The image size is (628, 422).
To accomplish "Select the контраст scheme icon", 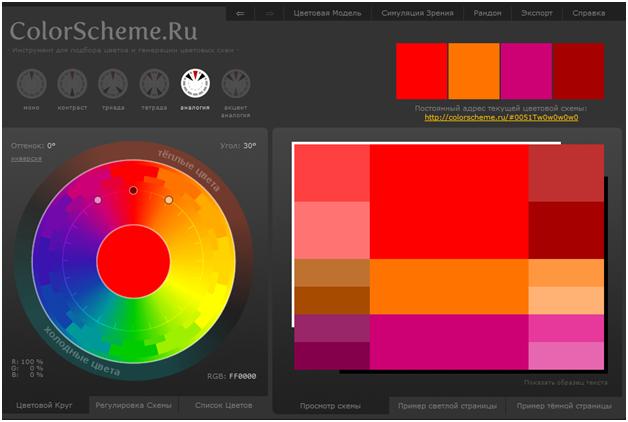I will click(72, 83).
